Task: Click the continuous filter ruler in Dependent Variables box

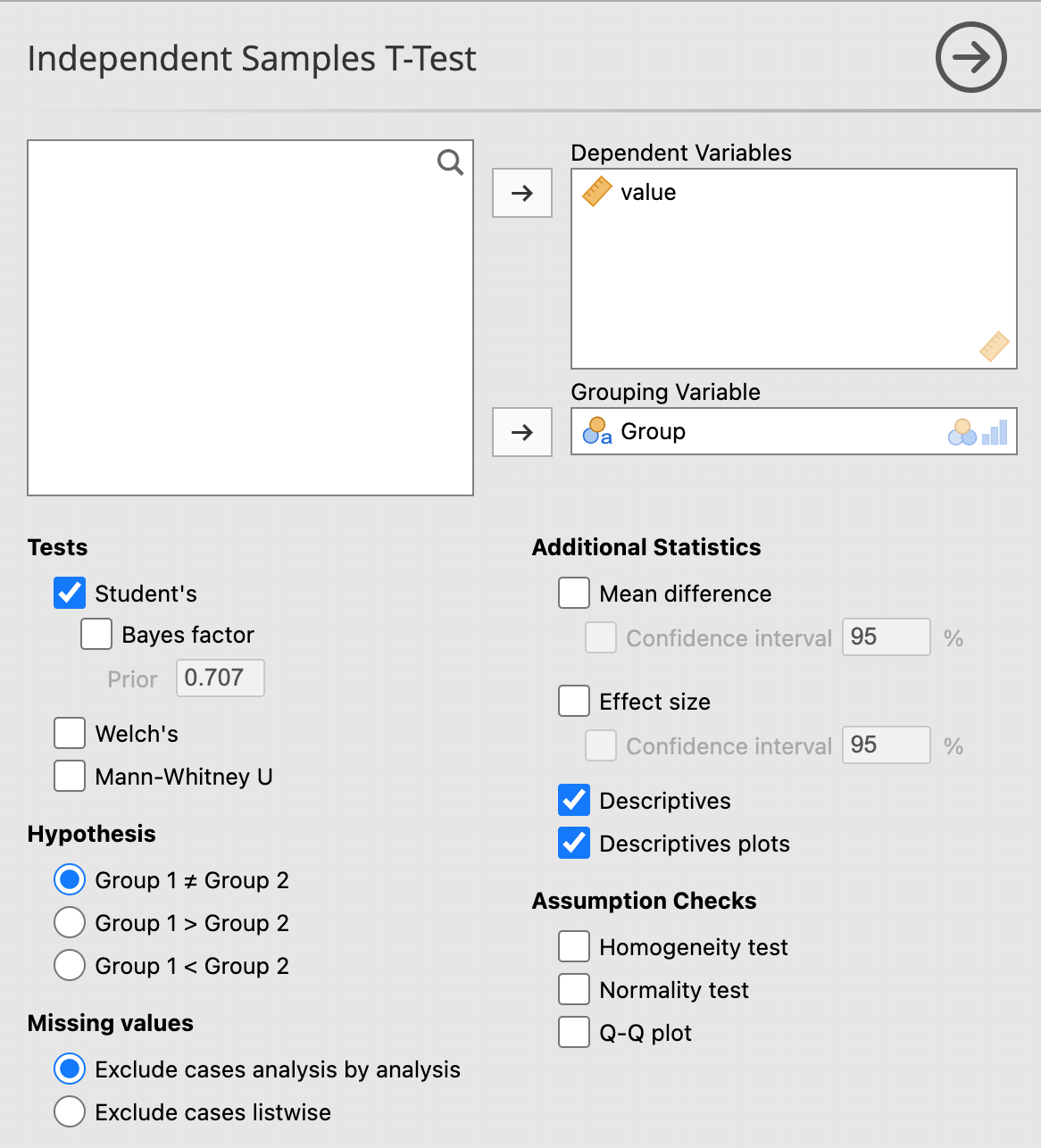Action: [994, 346]
